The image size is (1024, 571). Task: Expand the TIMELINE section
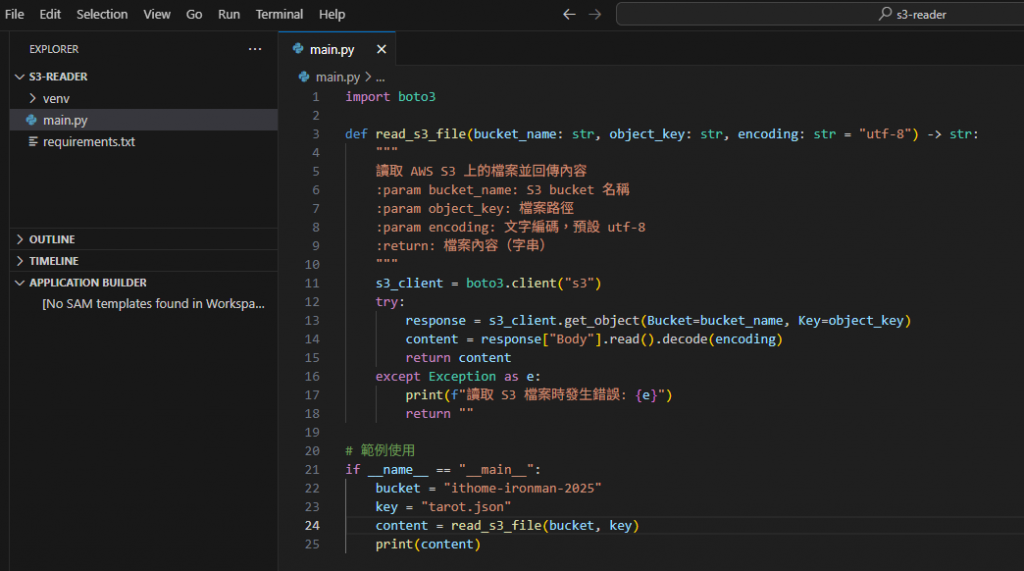144,261
